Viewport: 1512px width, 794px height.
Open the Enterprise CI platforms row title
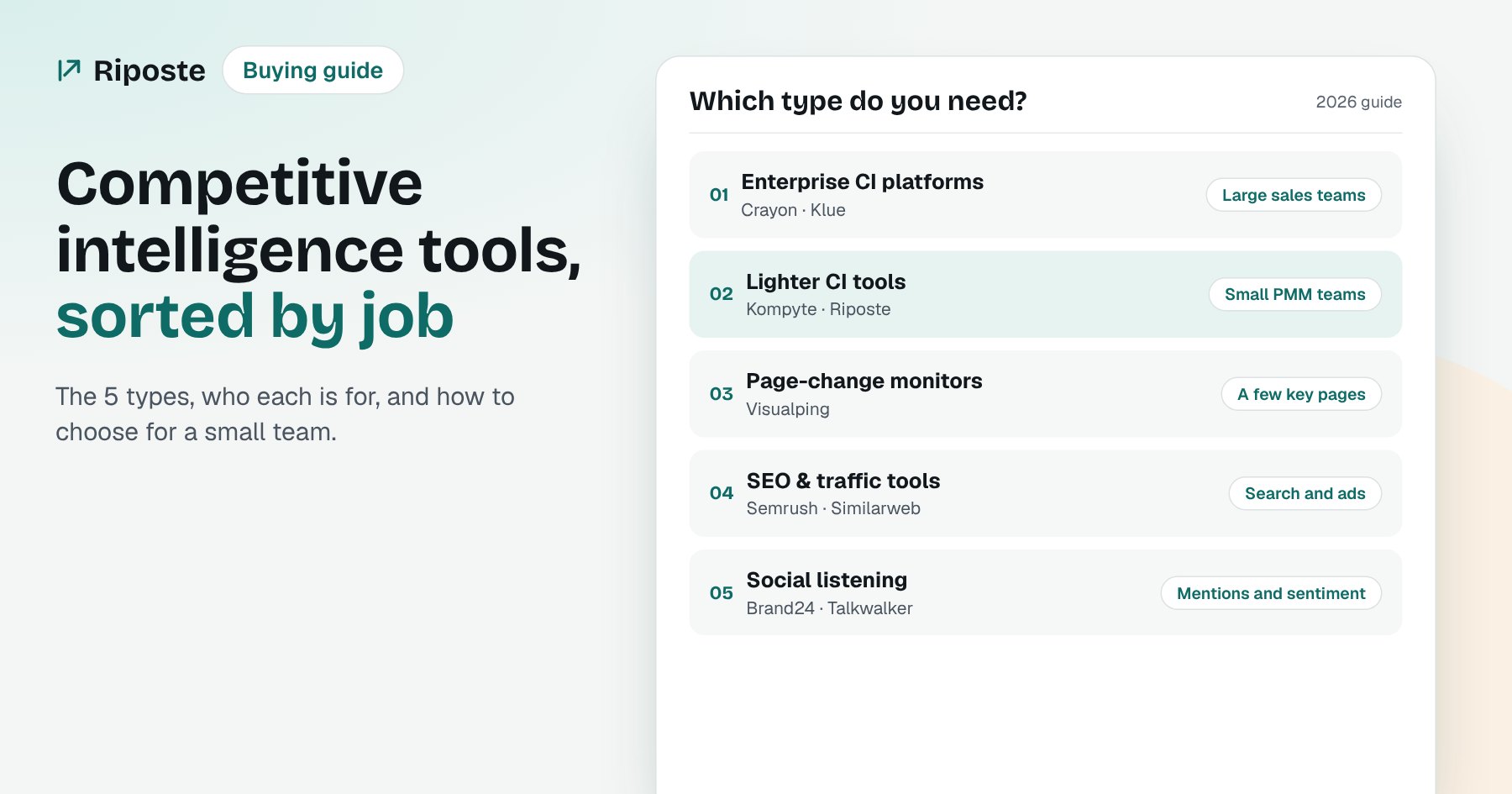point(862,181)
